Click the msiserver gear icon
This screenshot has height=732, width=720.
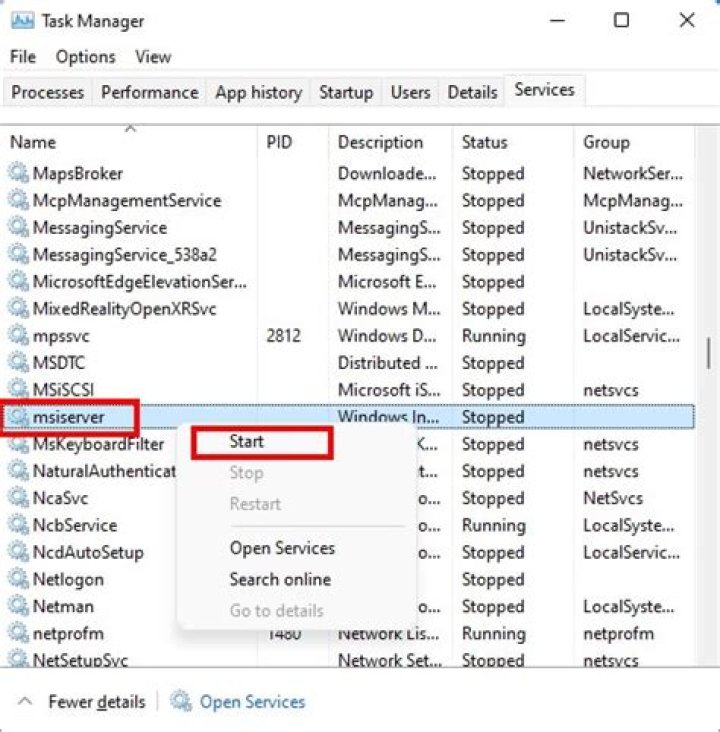tap(19, 416)
